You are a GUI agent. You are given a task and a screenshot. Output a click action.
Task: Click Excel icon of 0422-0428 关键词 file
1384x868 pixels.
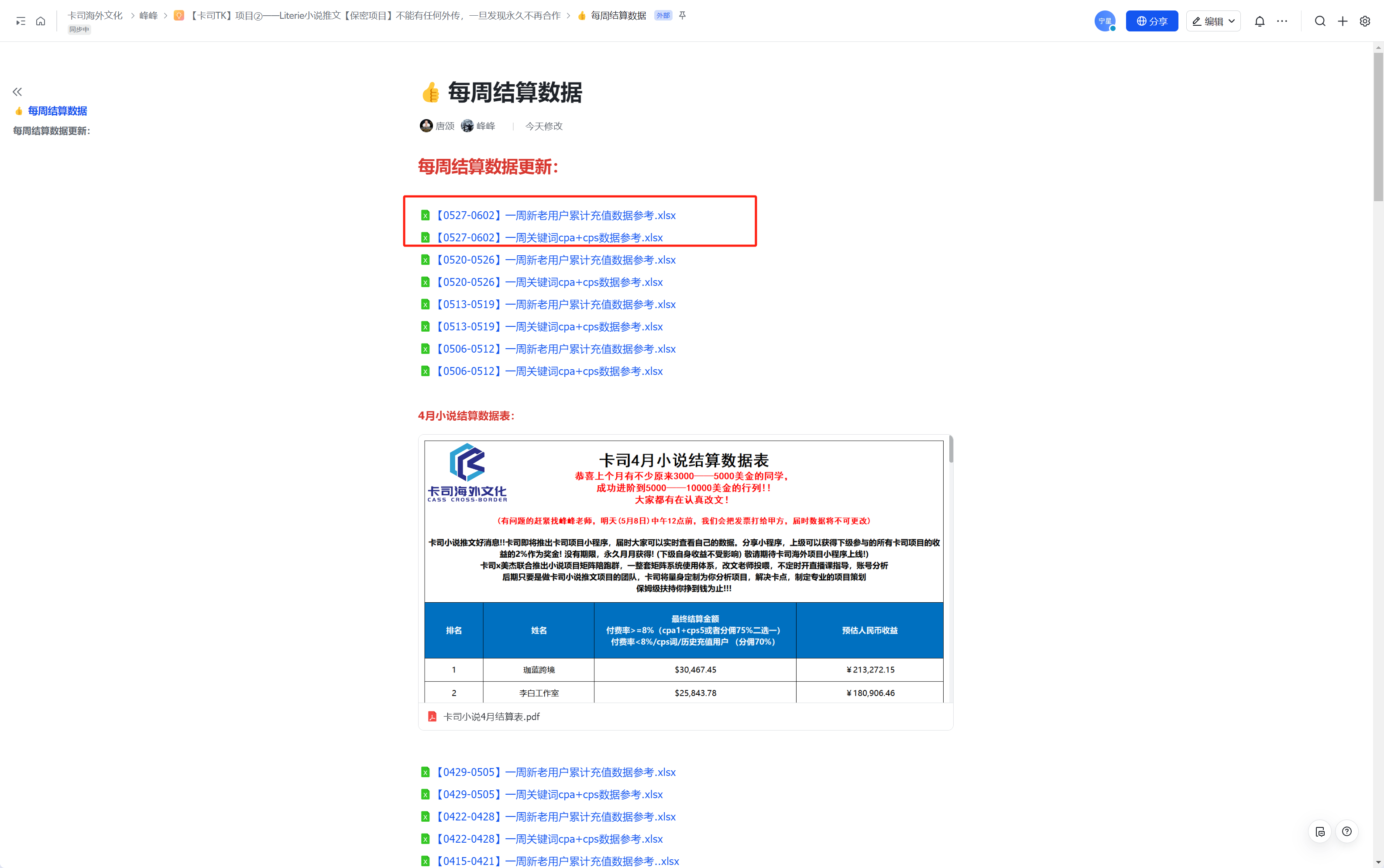tap(426, 839)
